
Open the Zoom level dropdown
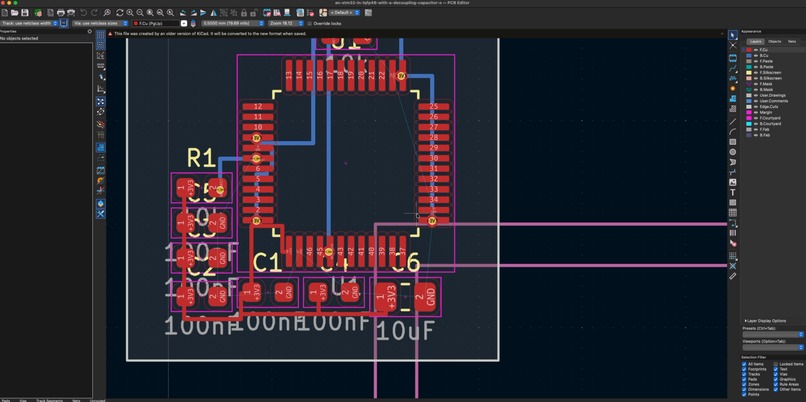(286, 23)
